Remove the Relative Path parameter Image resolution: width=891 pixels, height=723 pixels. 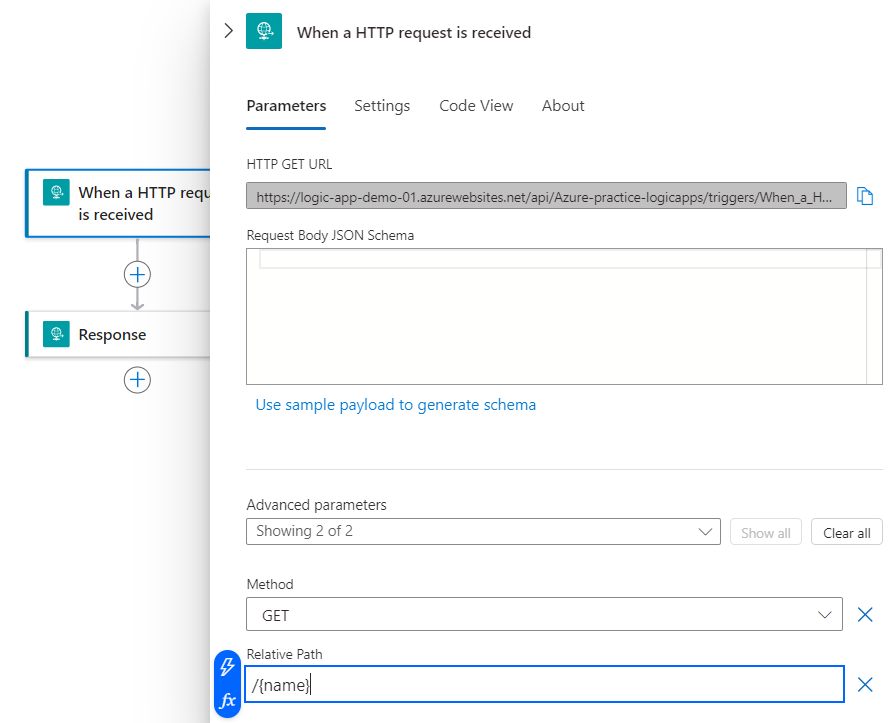pos(866,685)
